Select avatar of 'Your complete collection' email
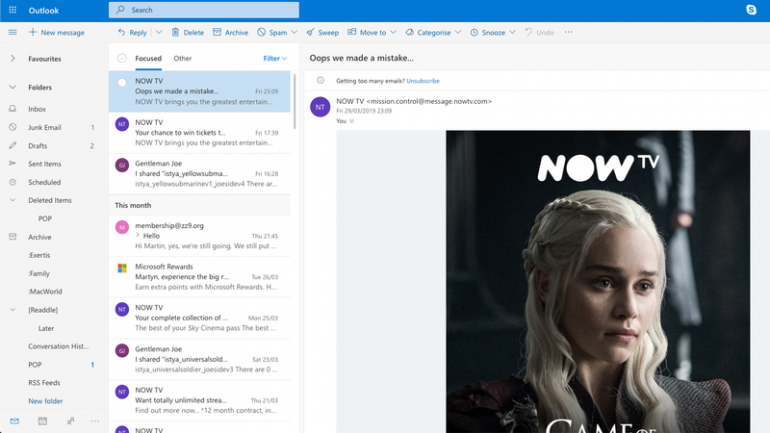Screen dimensions: 770x433 122,309
